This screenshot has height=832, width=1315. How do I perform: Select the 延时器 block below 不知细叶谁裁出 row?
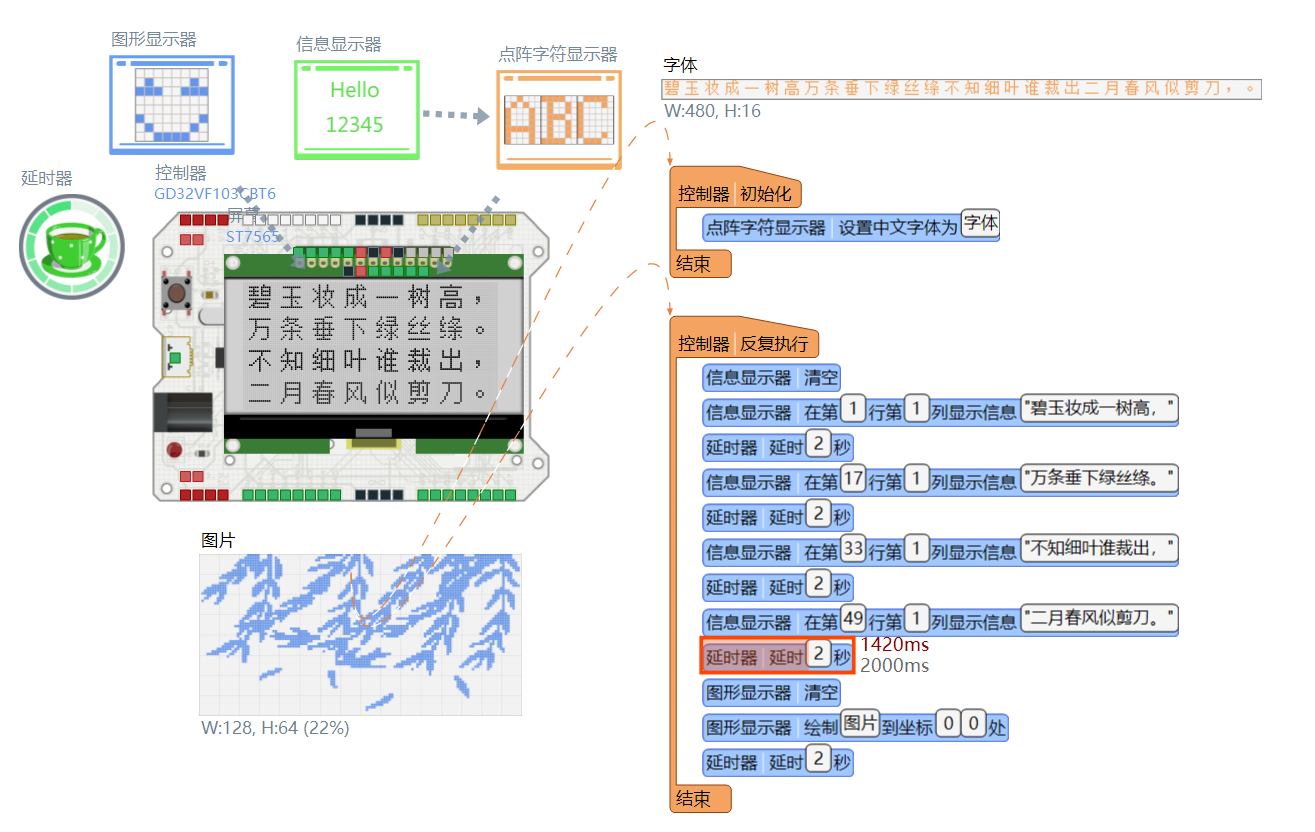[x=778, y=586]
